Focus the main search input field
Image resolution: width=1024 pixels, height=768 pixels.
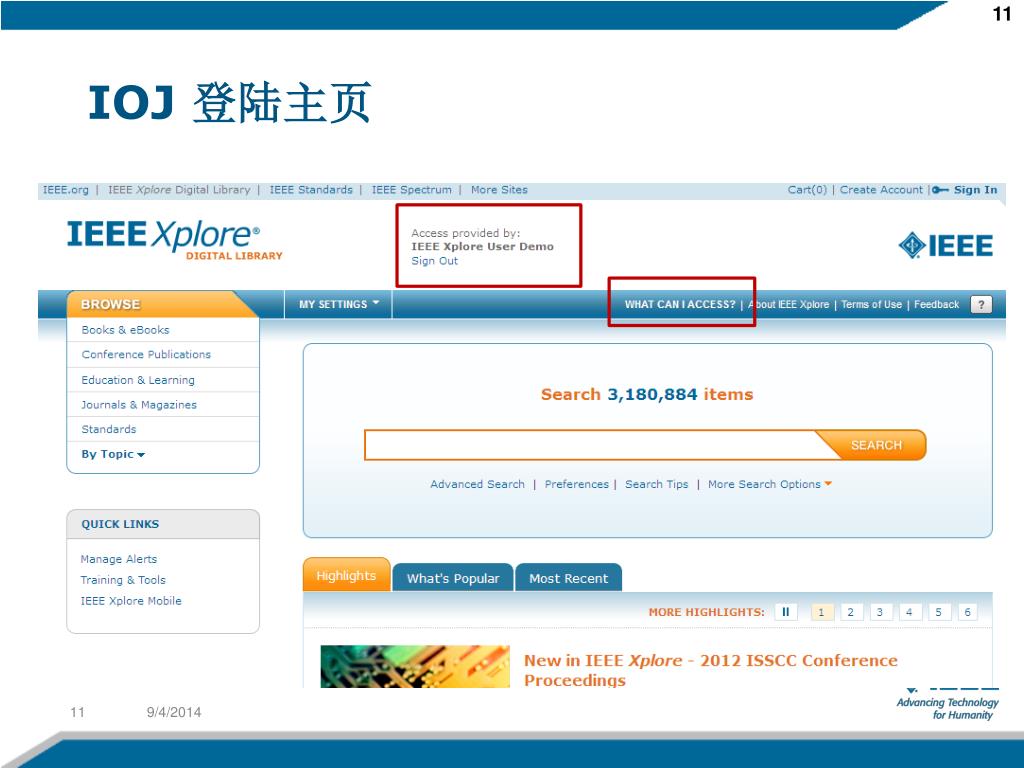point(591,445)
